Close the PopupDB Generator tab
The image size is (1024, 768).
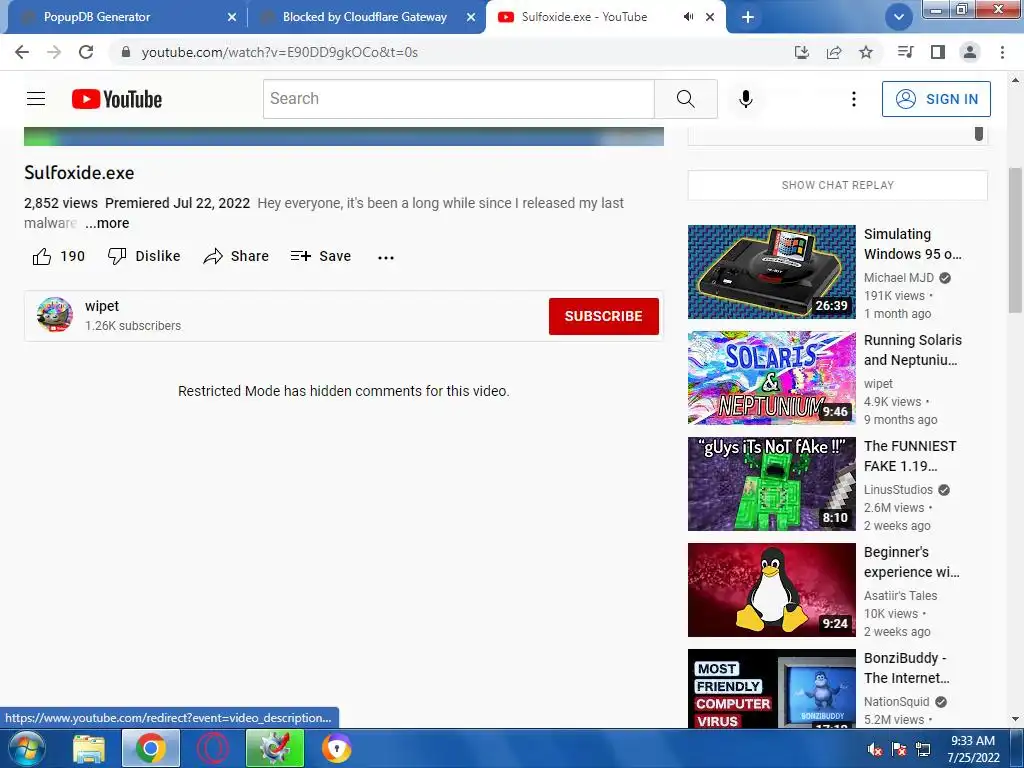tap(232, 17)
